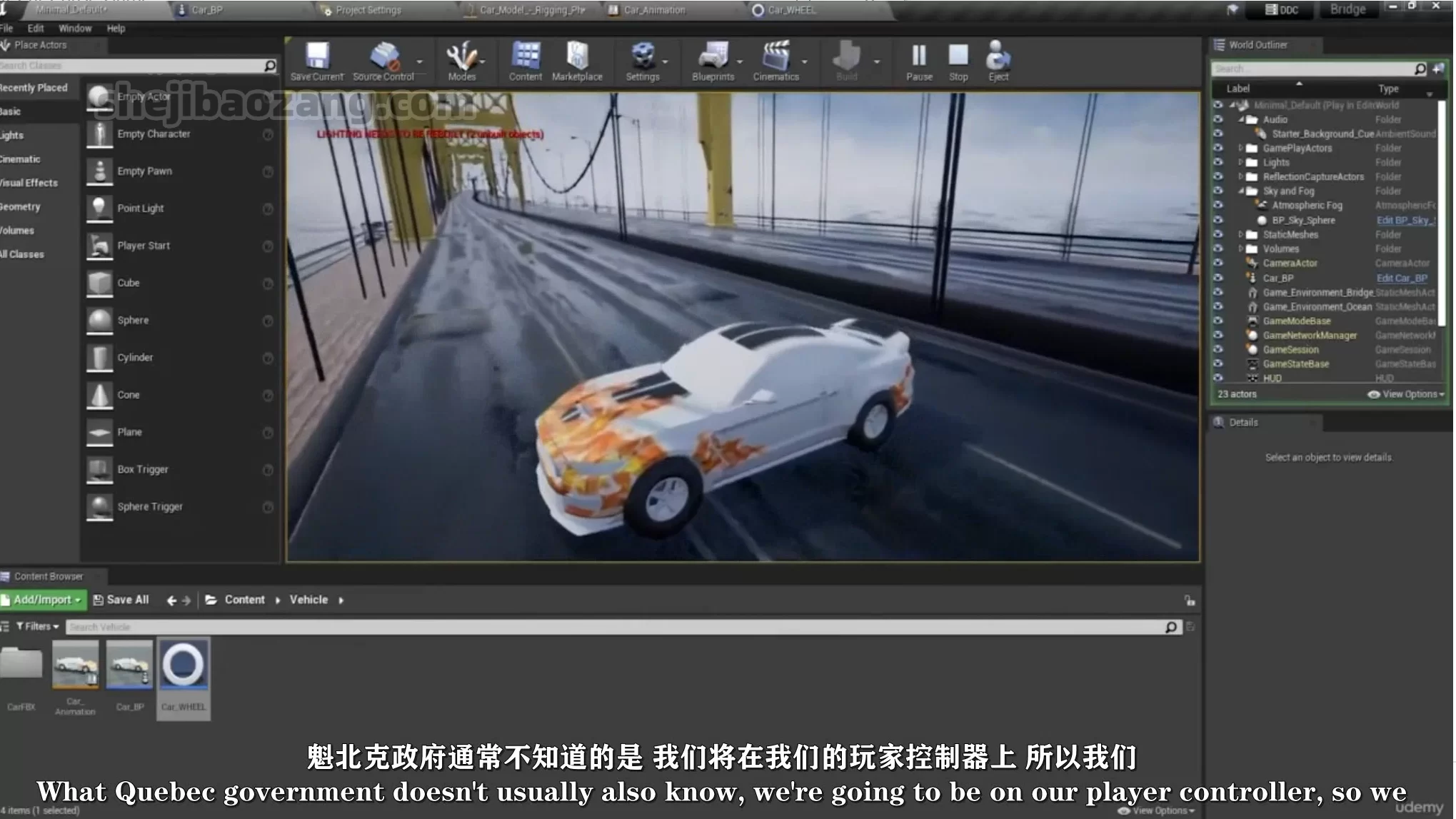Switch to the Car_Animation tab

pyautogui.click(x=653, y=10)
